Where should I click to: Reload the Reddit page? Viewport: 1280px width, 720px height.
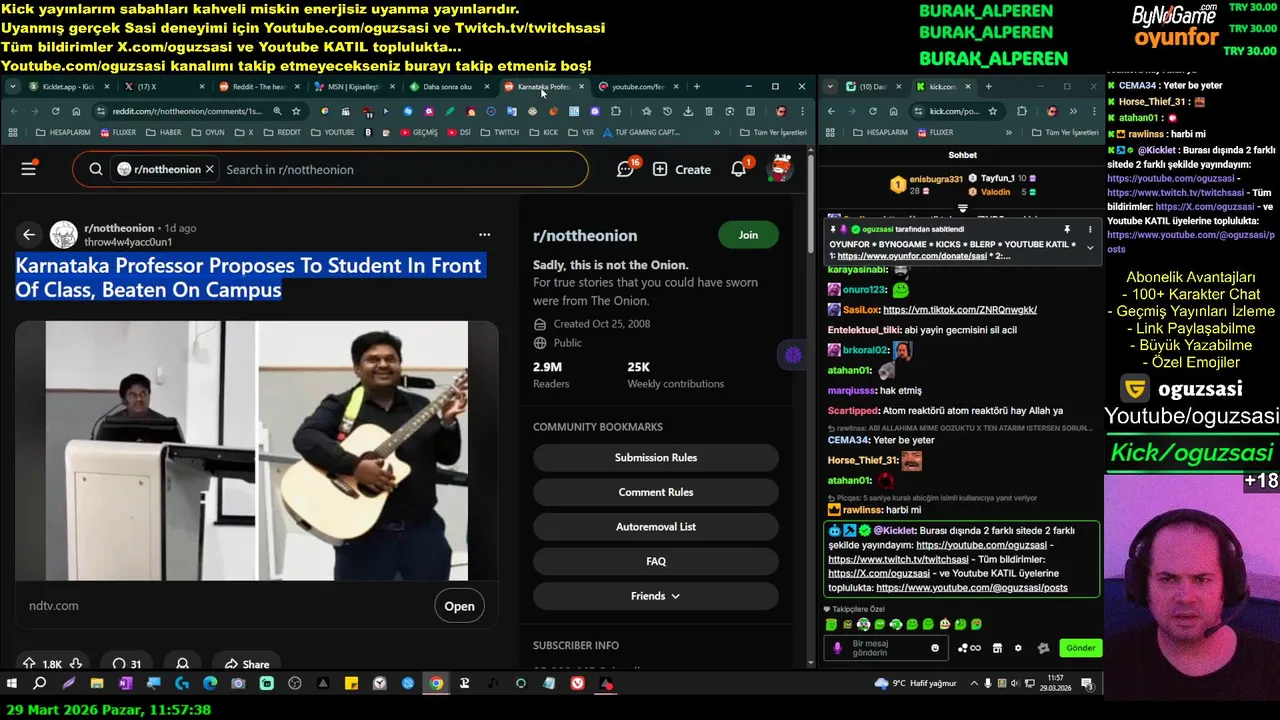55,111
